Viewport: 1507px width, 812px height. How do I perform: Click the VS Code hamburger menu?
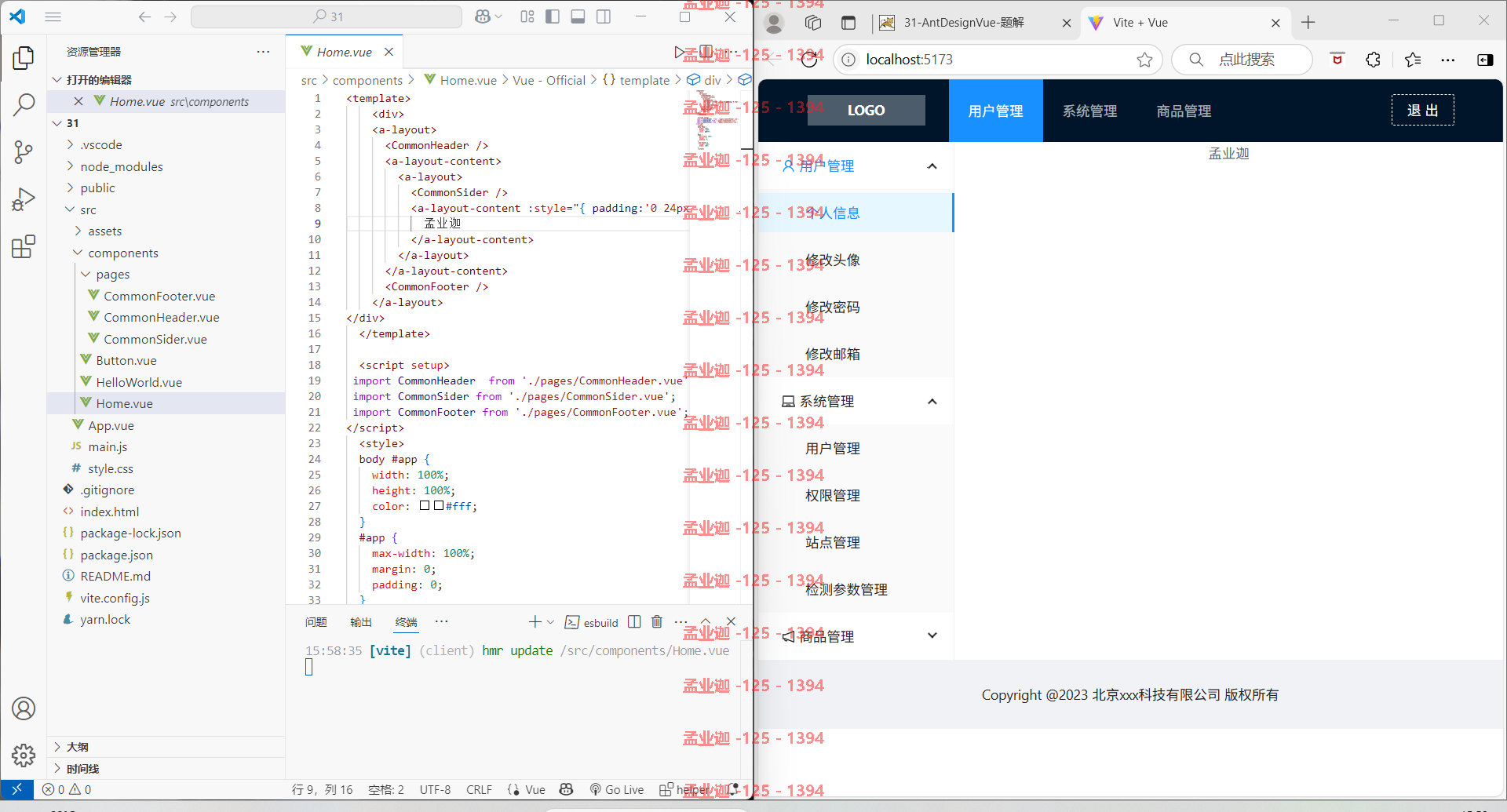coord(53,16)
